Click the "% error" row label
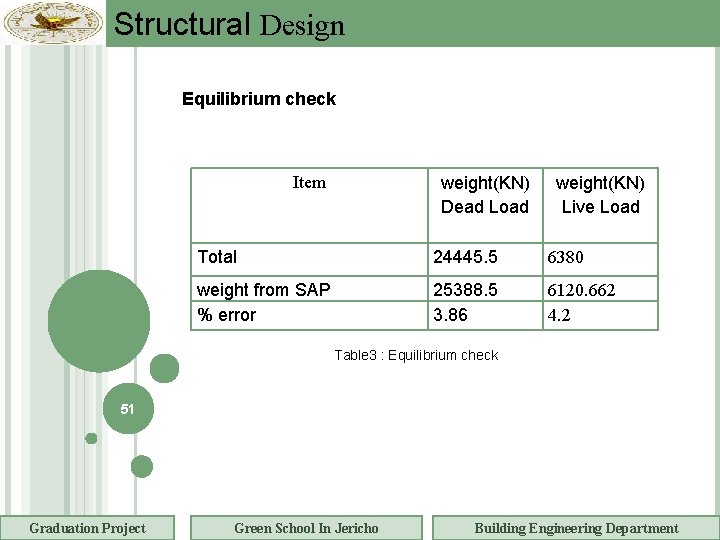 pos(226,315)
